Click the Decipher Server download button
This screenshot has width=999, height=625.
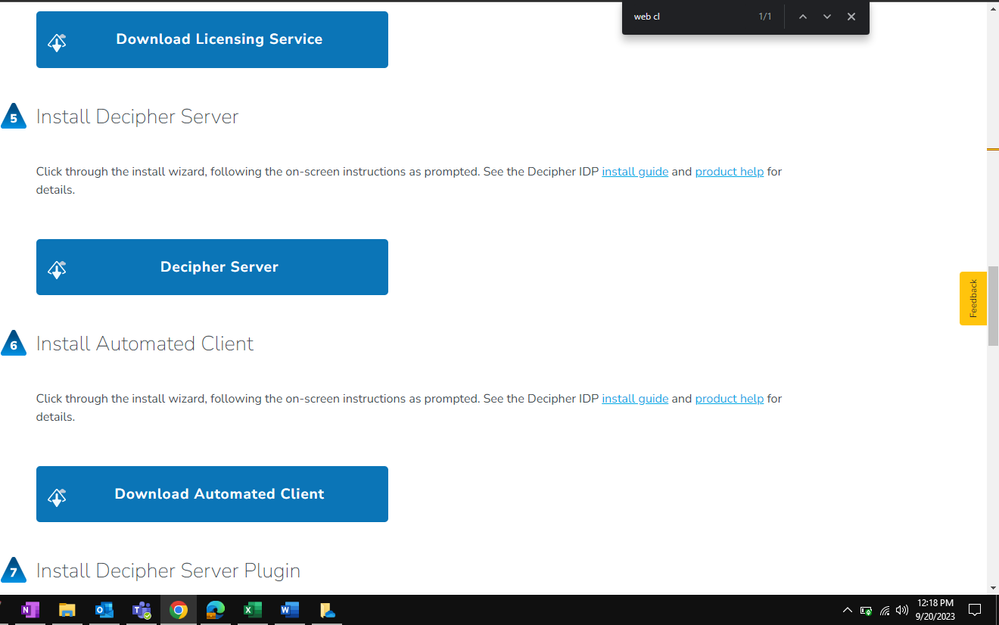tap(212, 267)
